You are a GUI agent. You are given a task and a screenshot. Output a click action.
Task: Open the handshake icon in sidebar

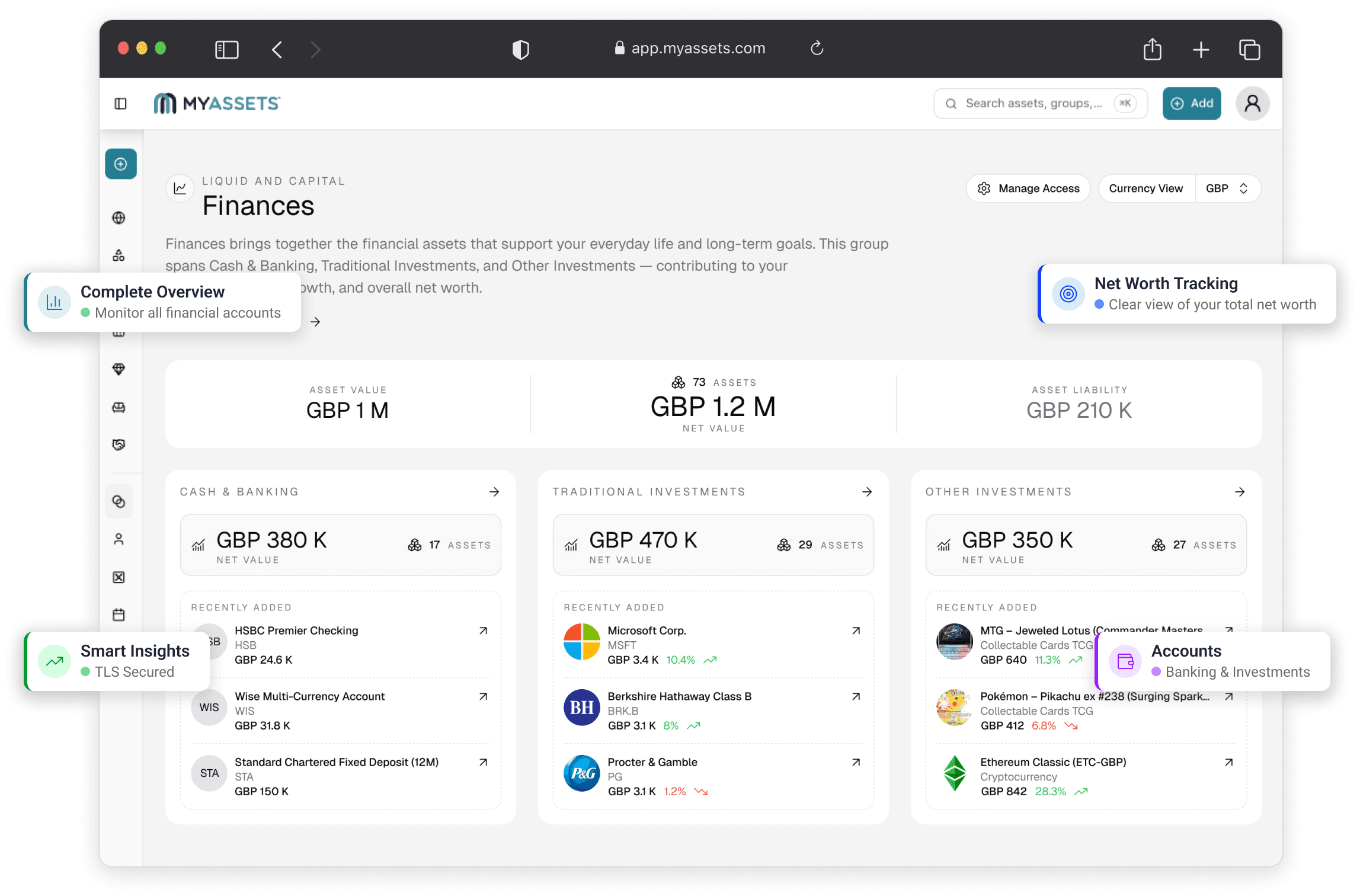click(x=119, y=445)
